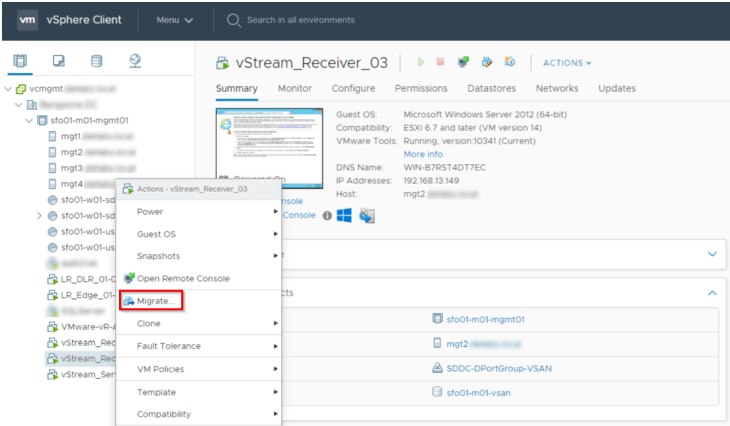This screenshot has width=730, height=426.
Task: Collapse the vcmgmt vCenter tree node
Action: pos(9,88)
